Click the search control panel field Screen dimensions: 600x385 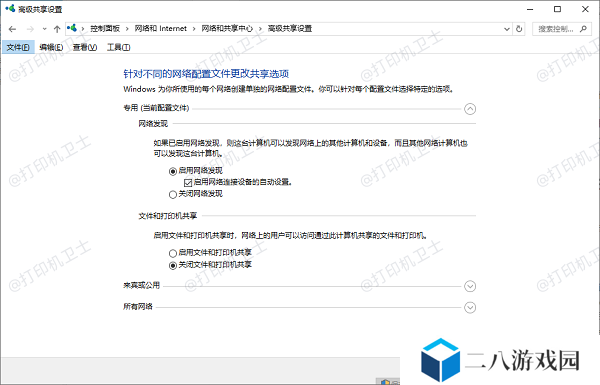tap(562, 29)
